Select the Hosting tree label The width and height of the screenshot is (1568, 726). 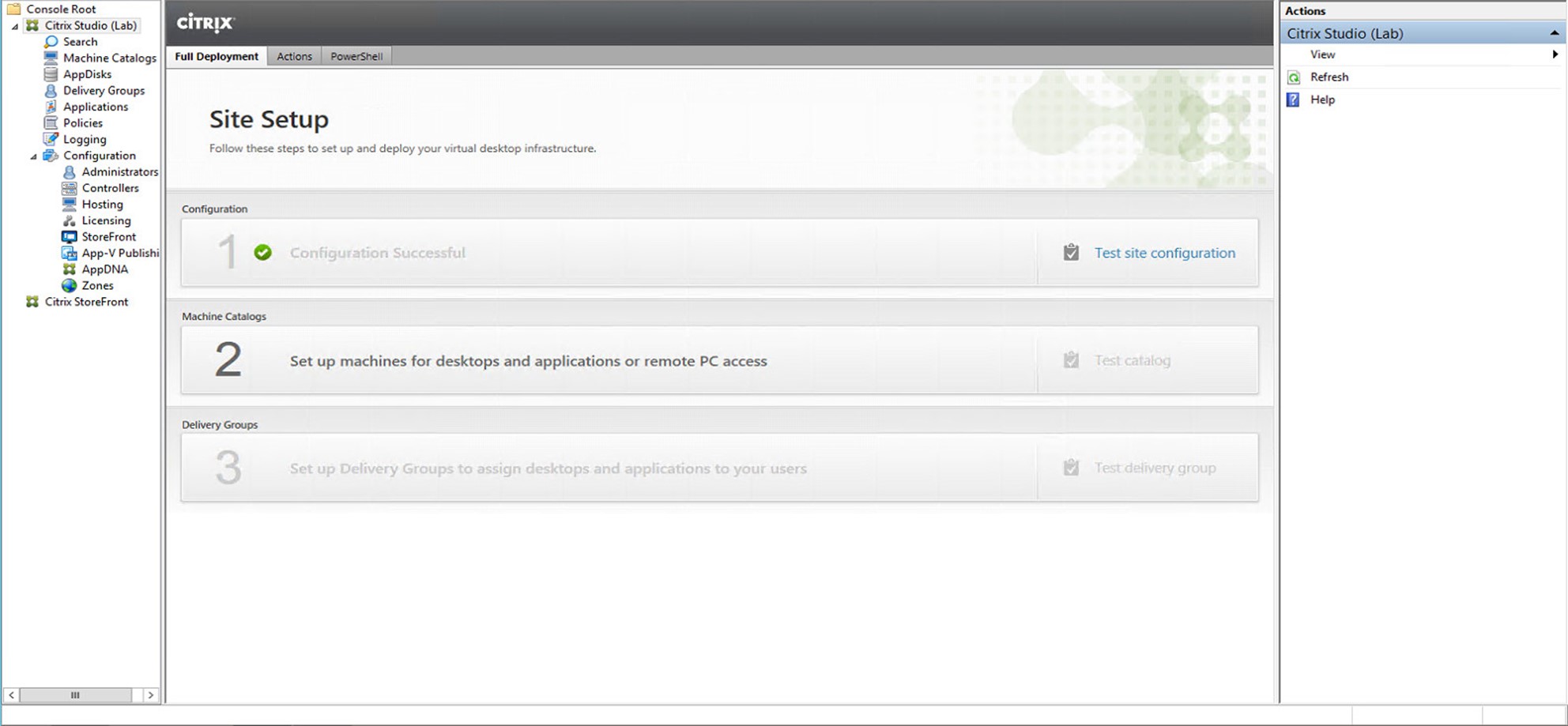click(x=102, y=205)
